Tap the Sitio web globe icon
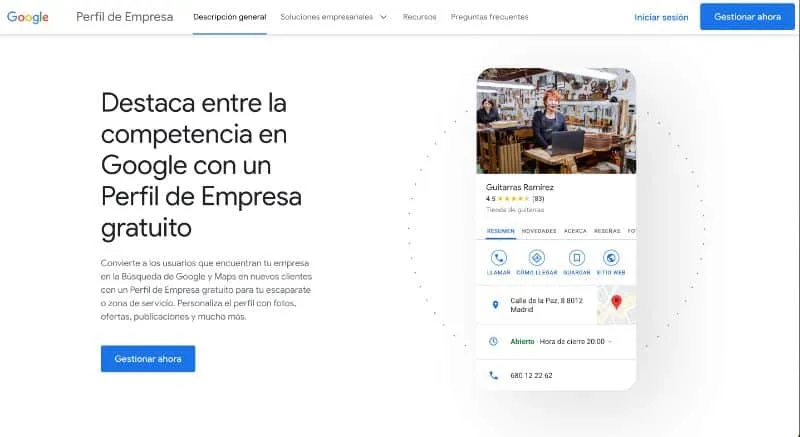This screenshot has height=437, width=800. click(x=611, y=258)
